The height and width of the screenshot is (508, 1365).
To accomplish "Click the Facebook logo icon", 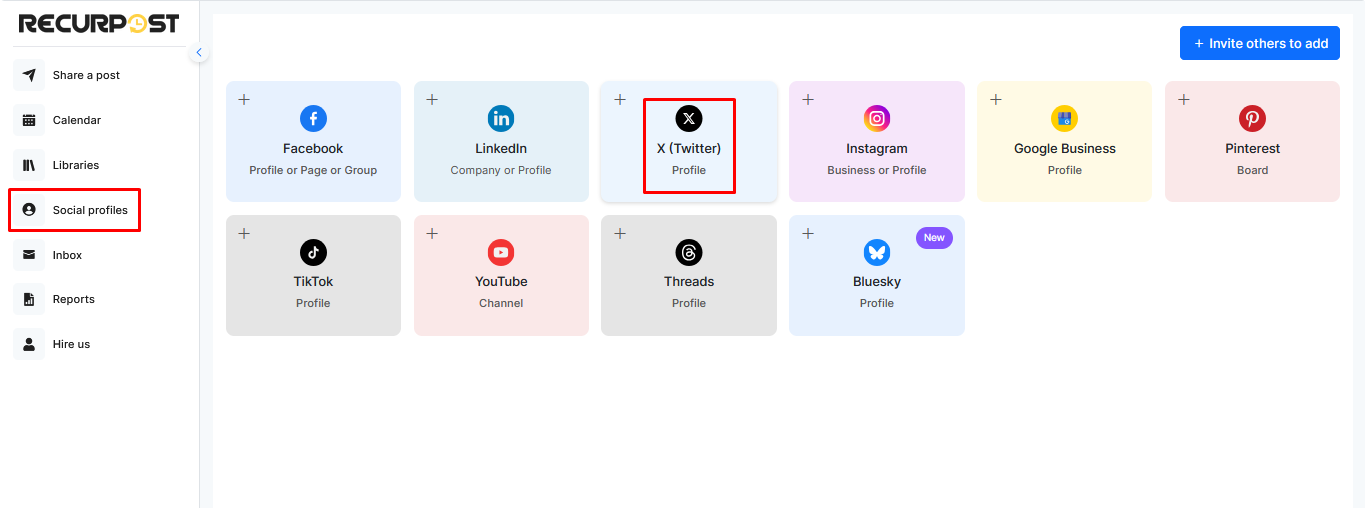I will (x=313, y=119).
